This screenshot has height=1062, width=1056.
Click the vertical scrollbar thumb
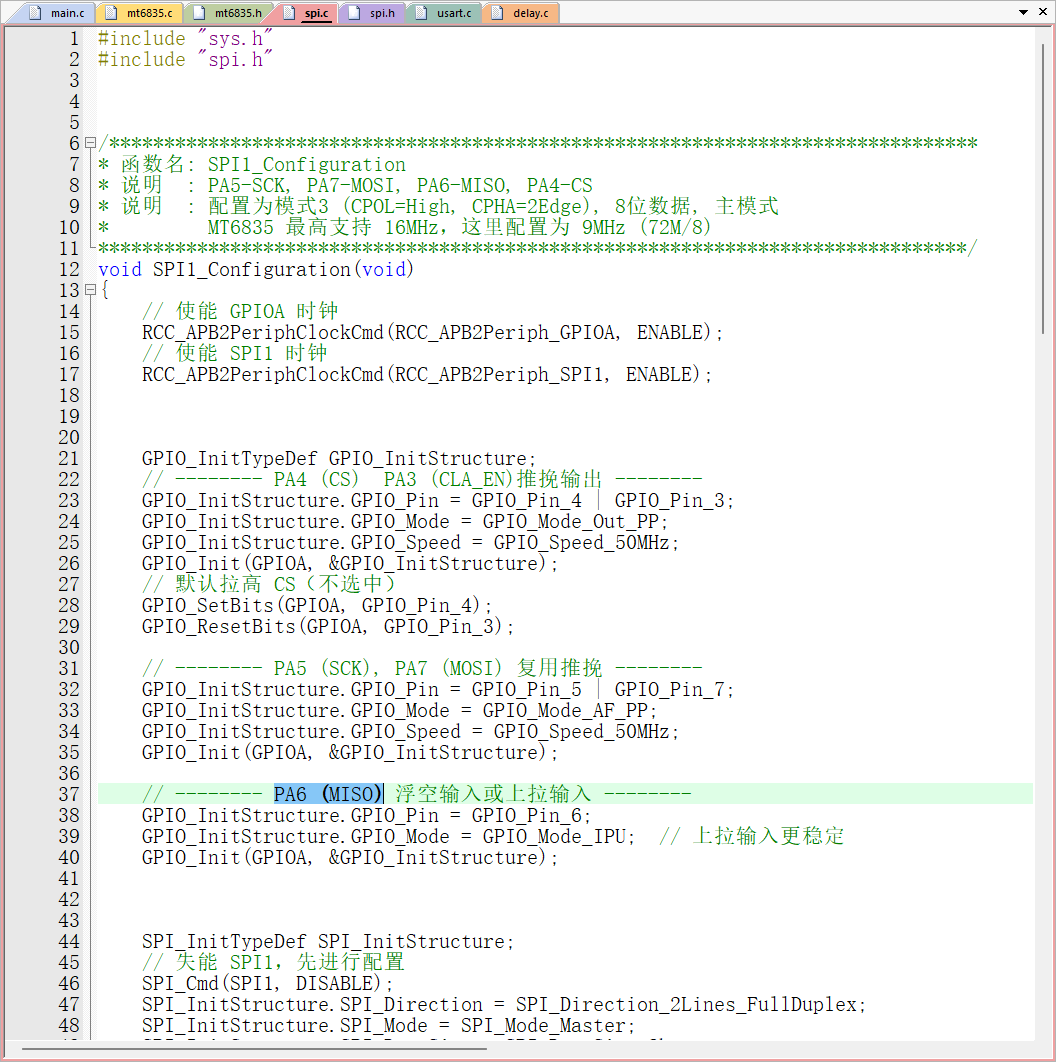(x=1043, y=188)
